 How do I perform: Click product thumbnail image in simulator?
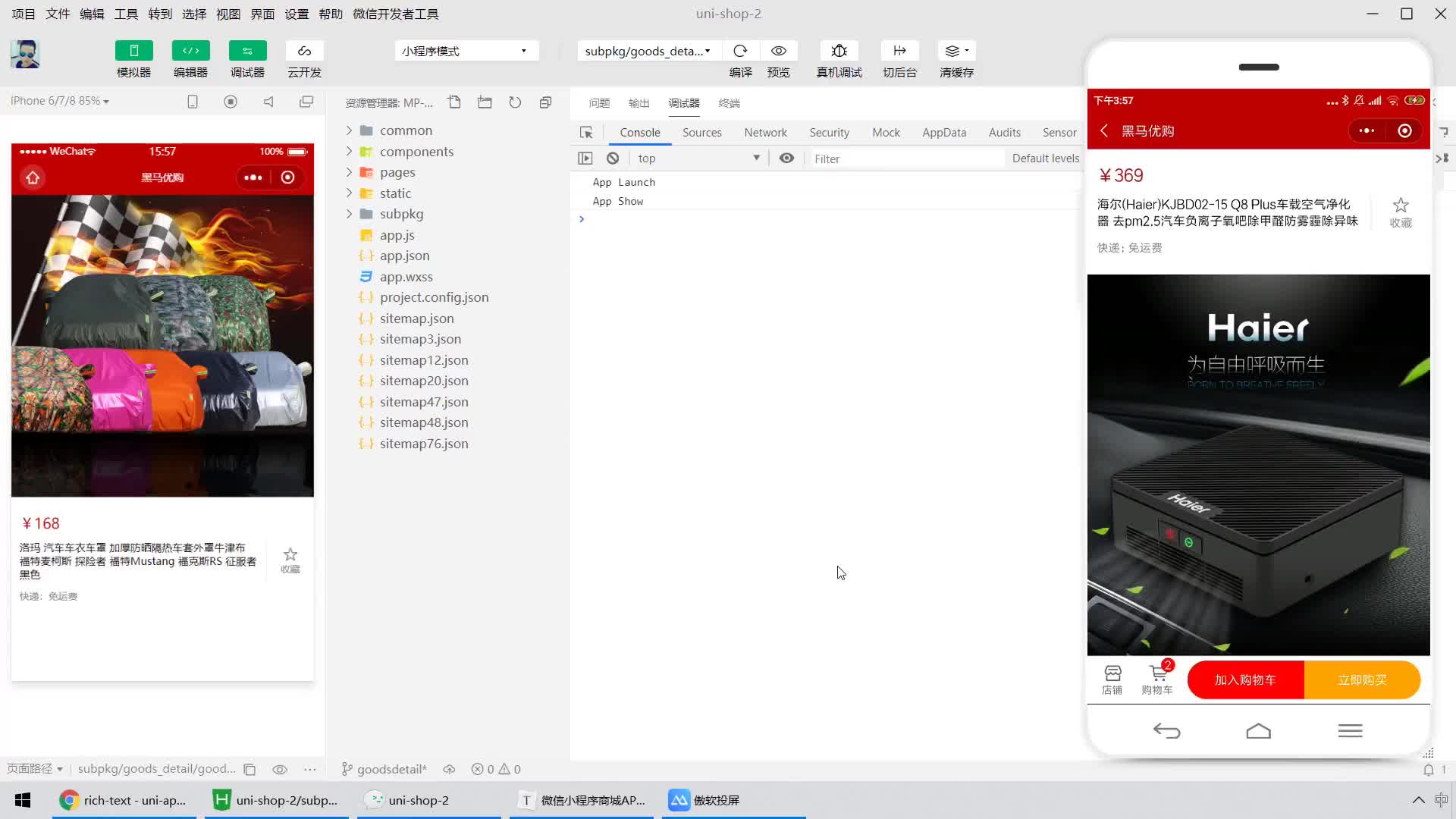pyautogui.click(x=162, y=345)
